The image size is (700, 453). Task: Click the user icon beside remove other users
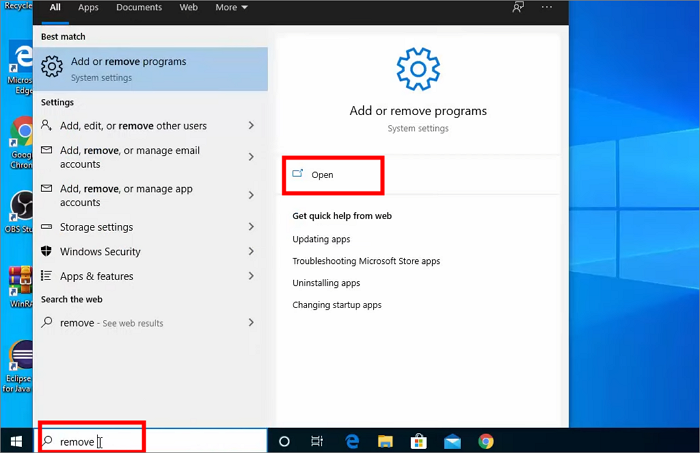46,125
